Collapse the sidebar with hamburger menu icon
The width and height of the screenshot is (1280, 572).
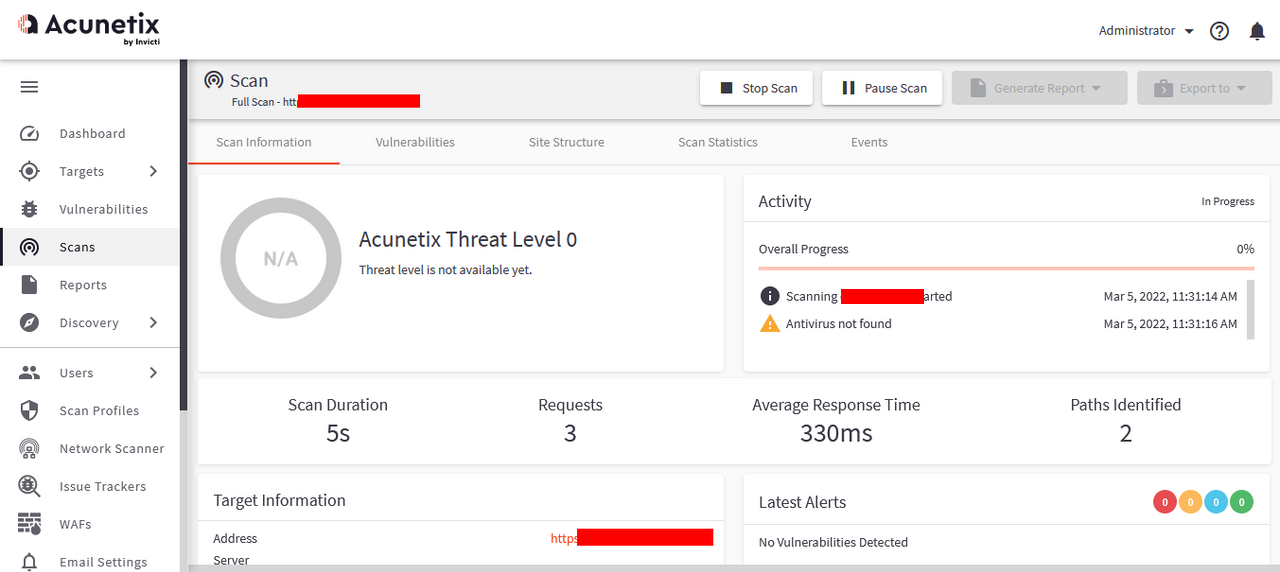[x=29, y=87]
